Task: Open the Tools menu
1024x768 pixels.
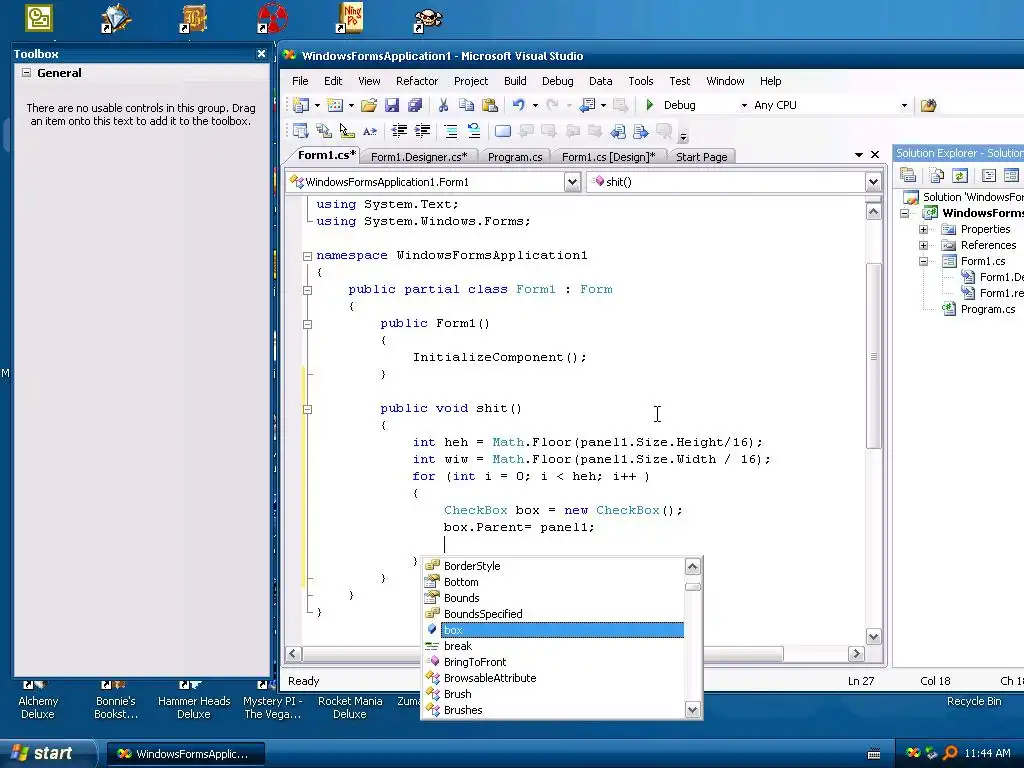Action: (x=641, y=81)
